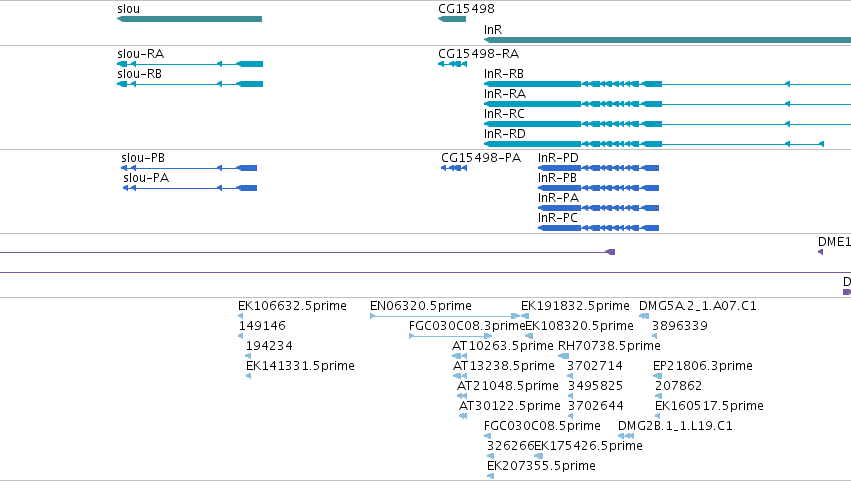Click the AT10263.5prime EST label

pos(503,346)
